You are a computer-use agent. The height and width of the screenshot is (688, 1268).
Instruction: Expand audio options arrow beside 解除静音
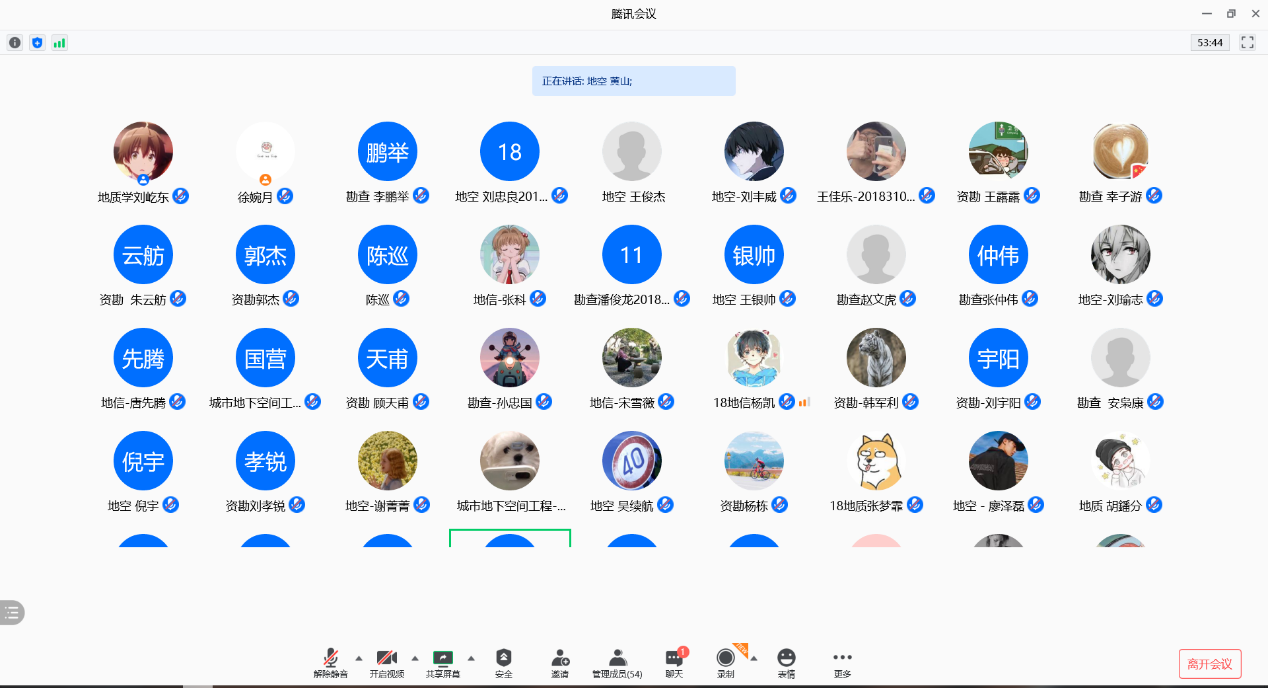click(359, 658)
